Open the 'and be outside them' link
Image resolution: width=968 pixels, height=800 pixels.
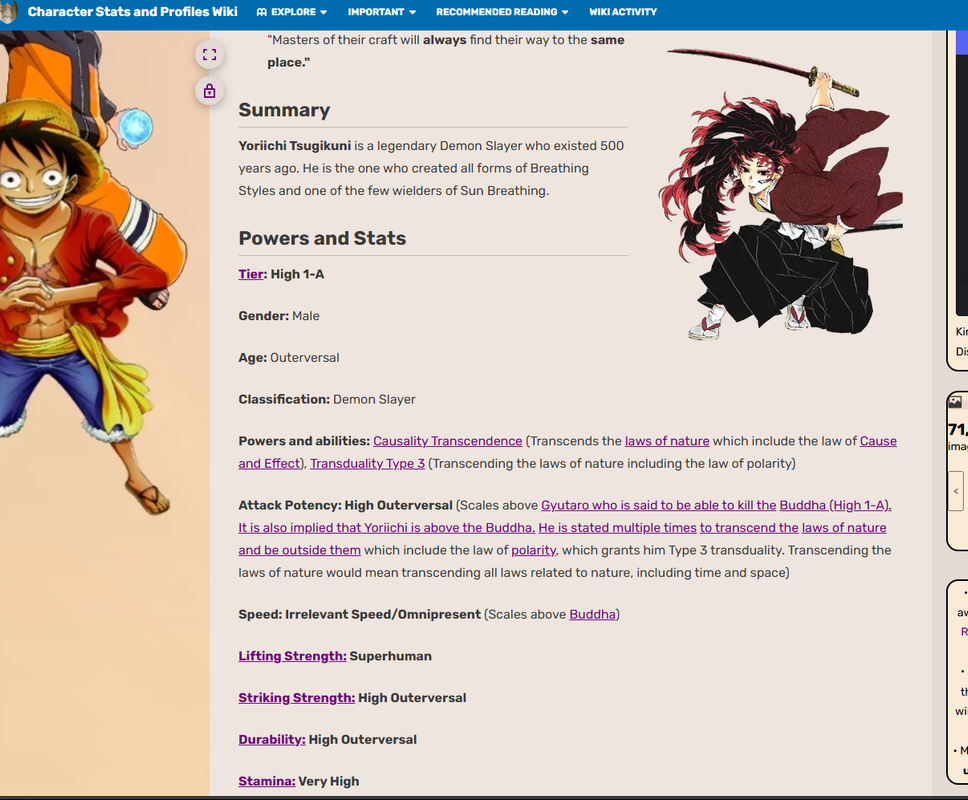pyautogui.click(x=299, y=550)
